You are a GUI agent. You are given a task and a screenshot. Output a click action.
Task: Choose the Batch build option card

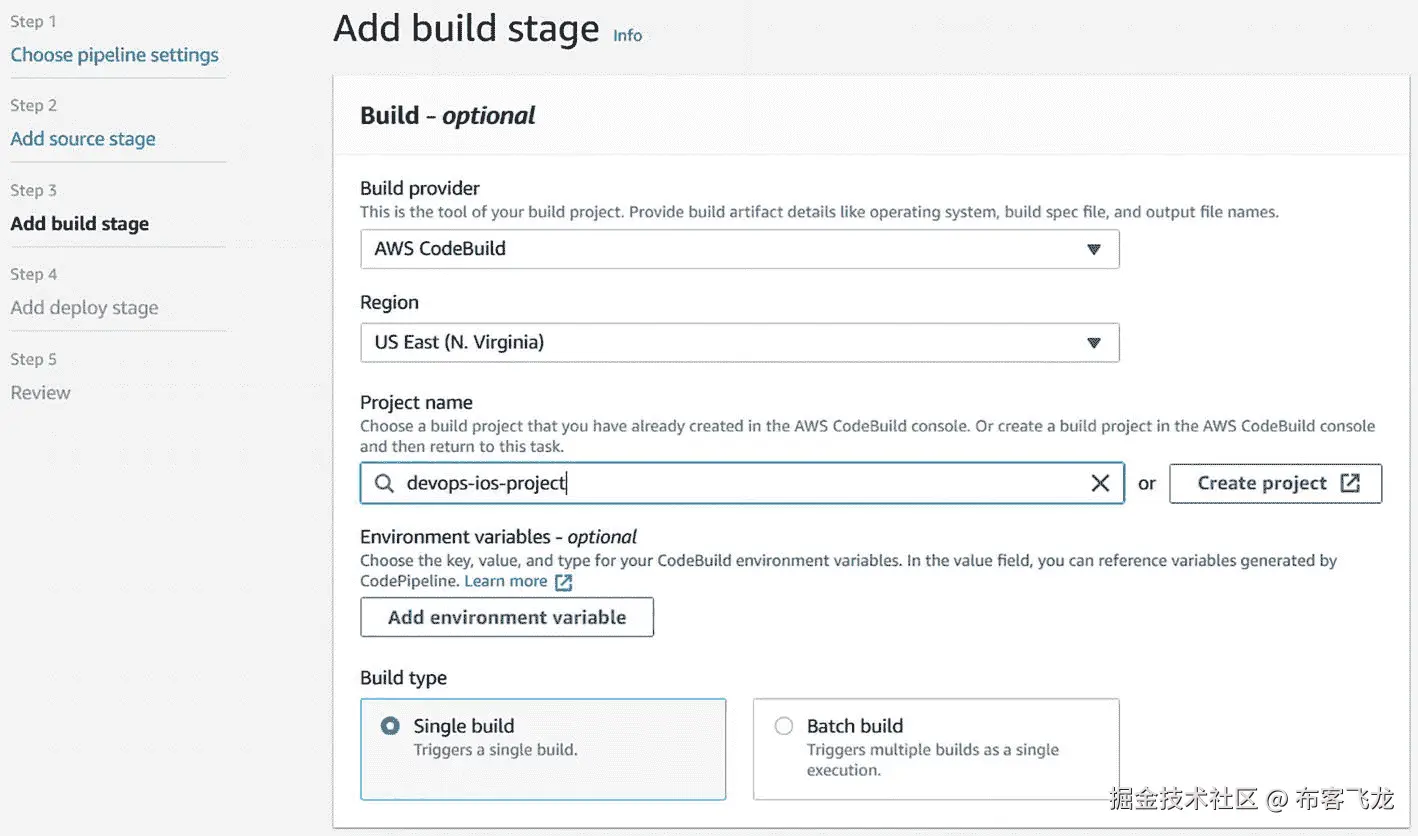click(x=935, y=749)
